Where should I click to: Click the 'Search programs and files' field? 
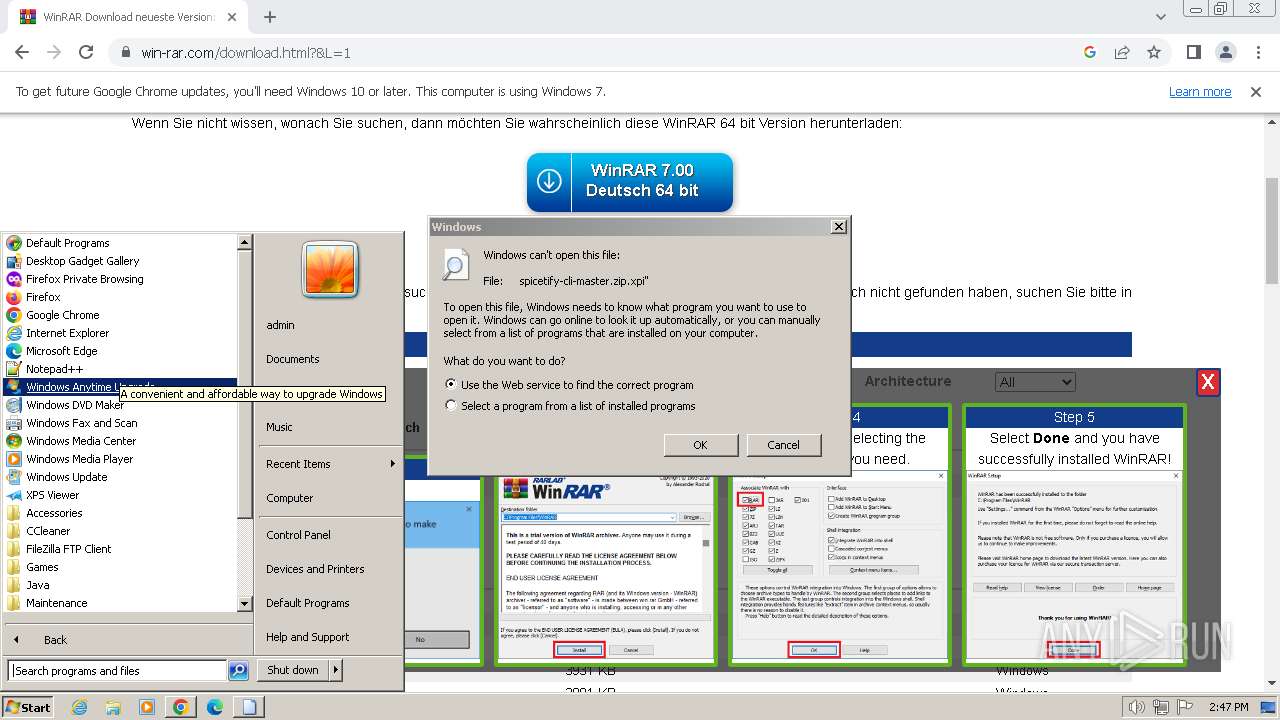click(x=117, y=671)
